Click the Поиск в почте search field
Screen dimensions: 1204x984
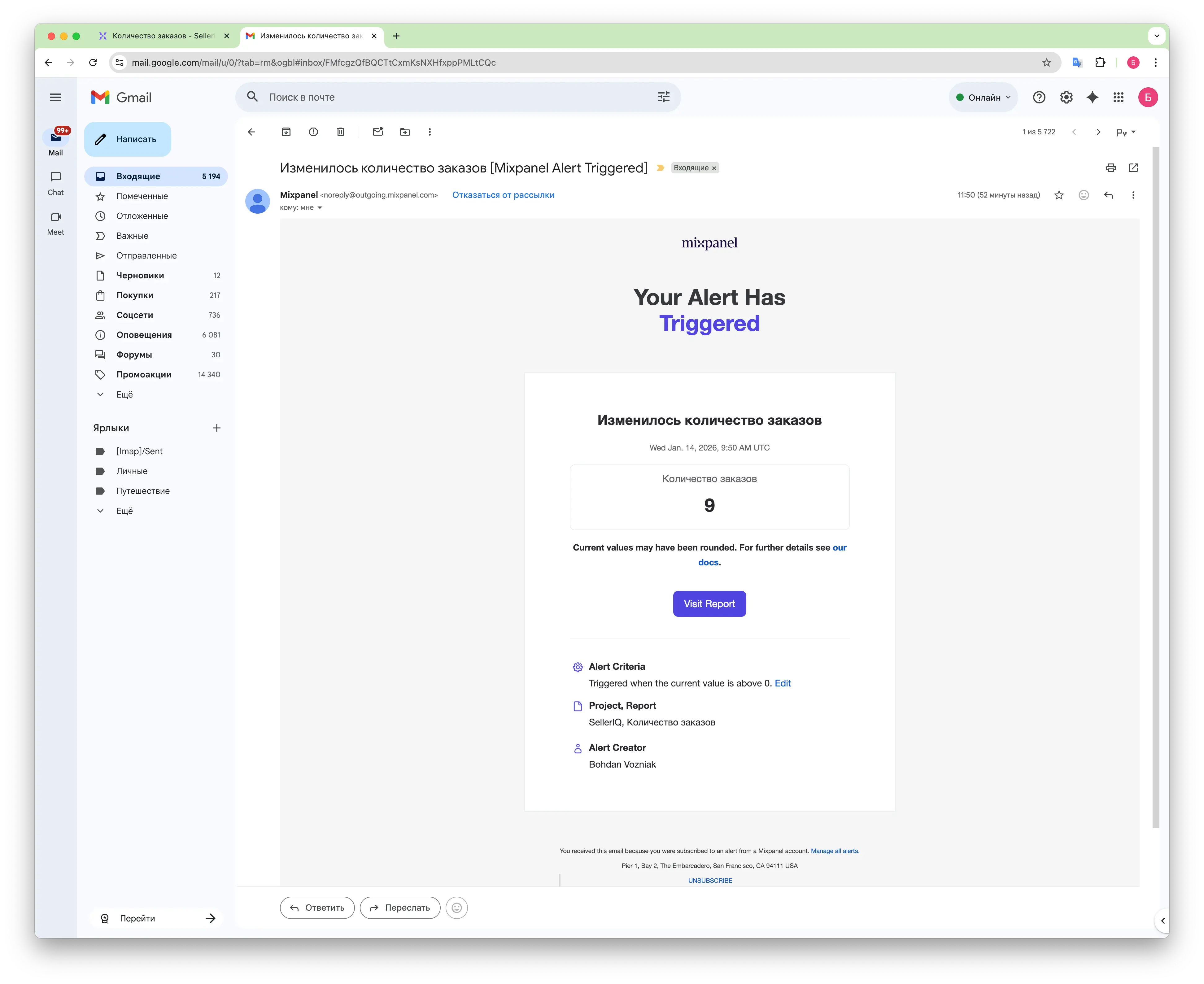point(458,97)
